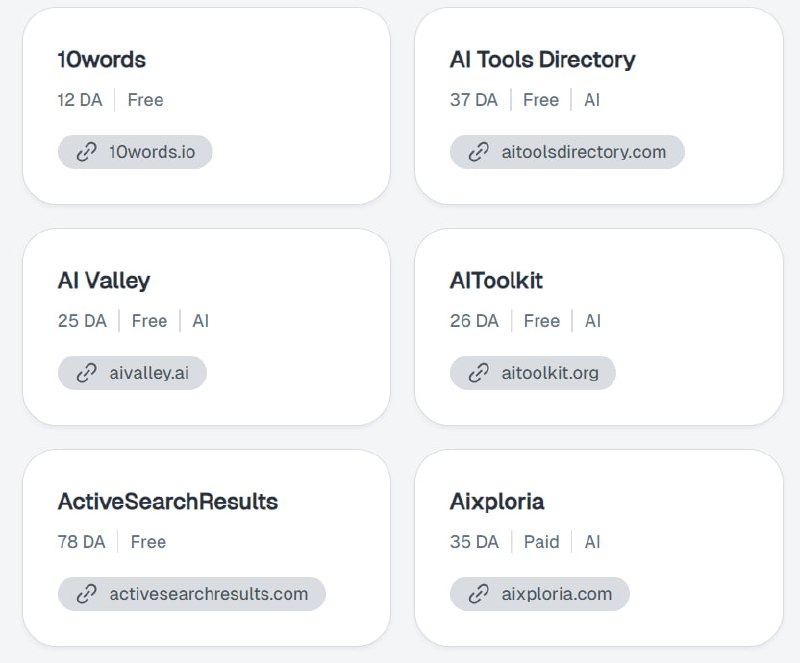Screen dimensions: 800x663
Task: Open the activesearchresults.com link
Action: point(208,594)
